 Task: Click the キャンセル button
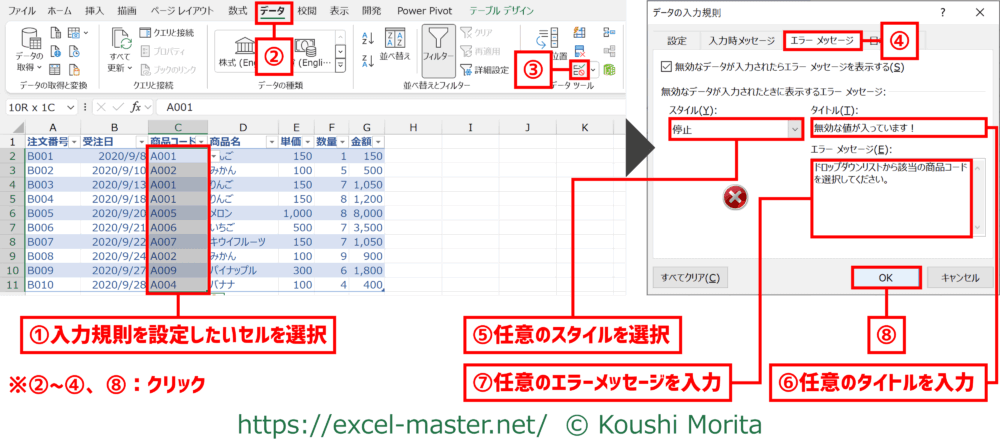957,277
